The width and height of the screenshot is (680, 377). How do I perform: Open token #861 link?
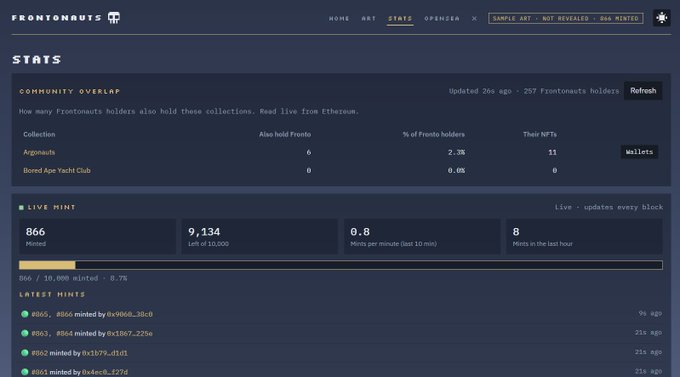coord(39,372)
